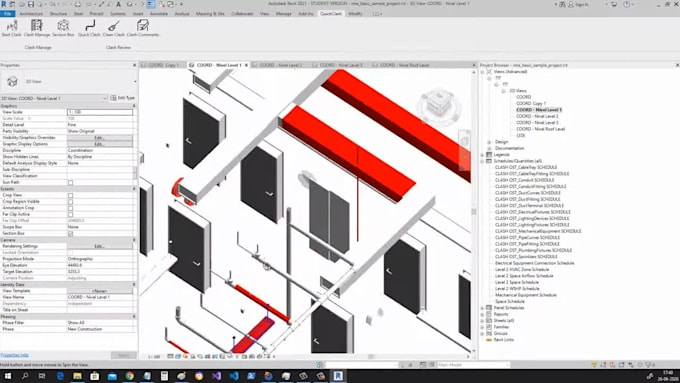Uncheck the Section Box property checkbox

click(x=70, y=233)
